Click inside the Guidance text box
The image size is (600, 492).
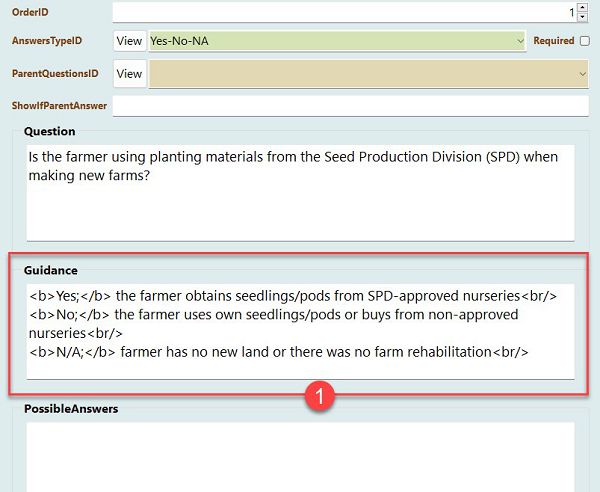(300, 331)
